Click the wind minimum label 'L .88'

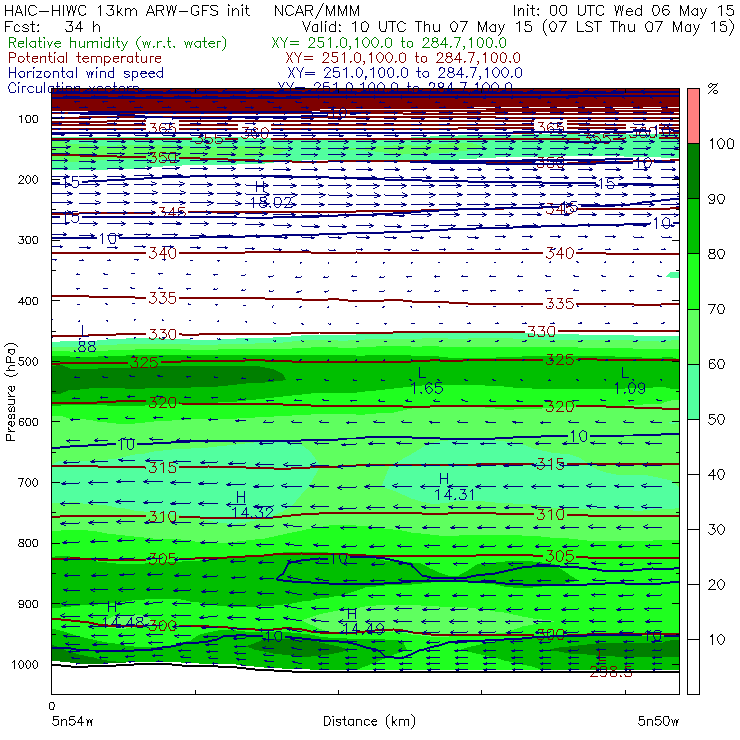tap(85, 339)
